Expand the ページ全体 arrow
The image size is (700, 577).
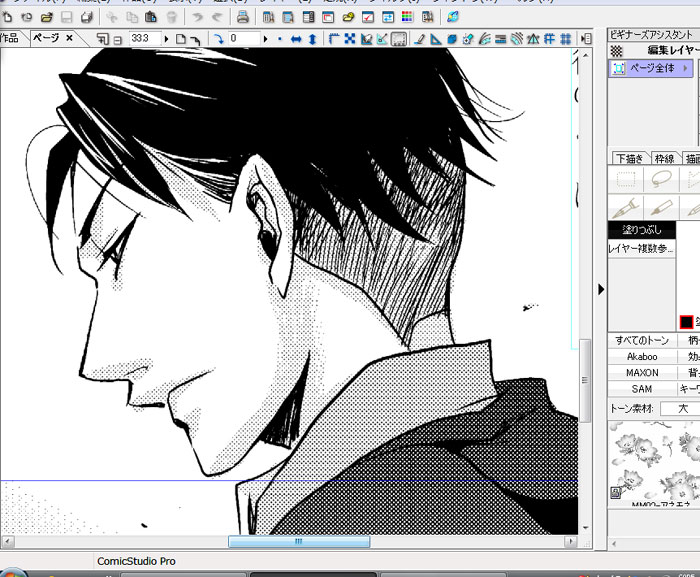pos(685,68)
